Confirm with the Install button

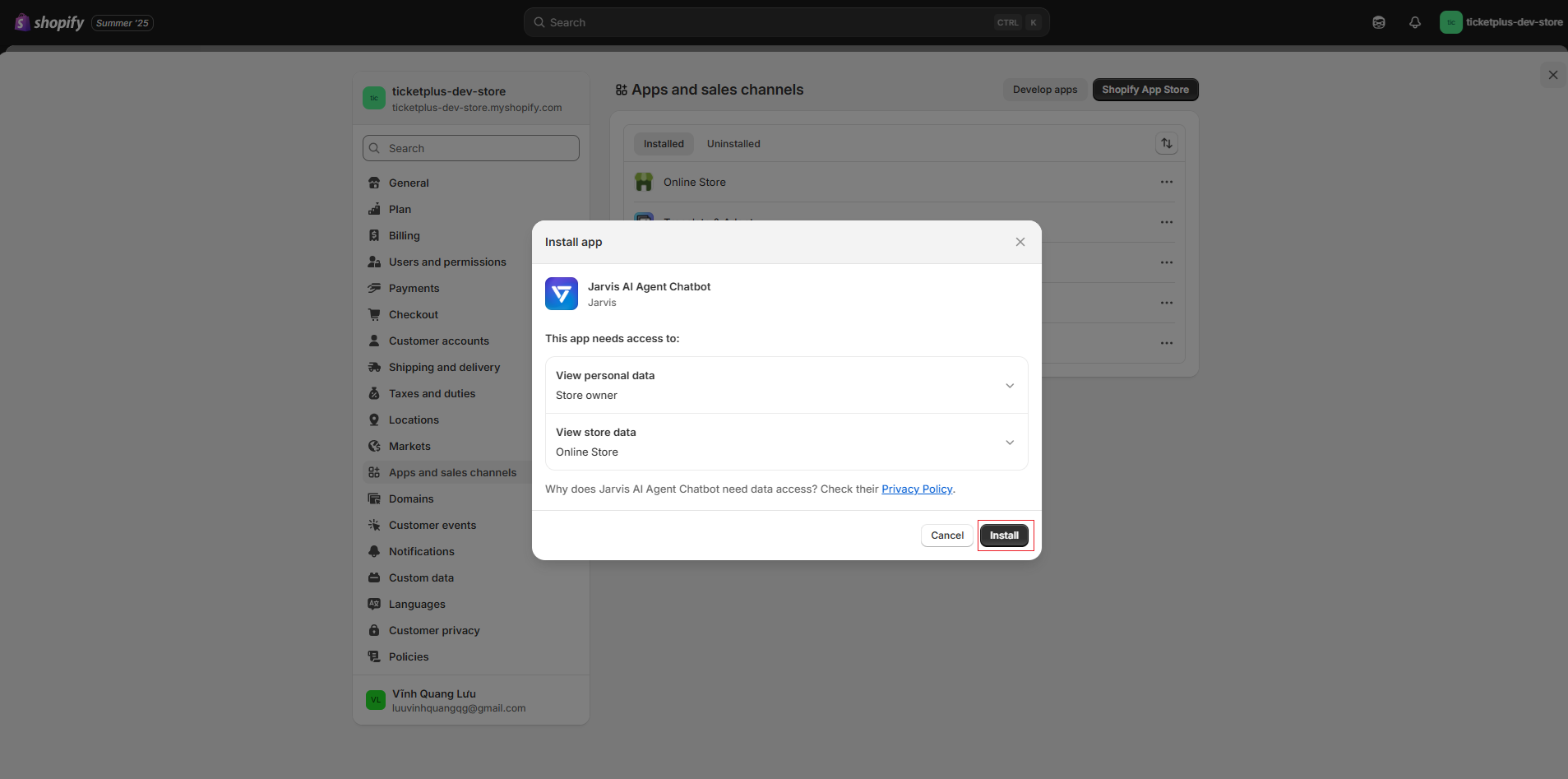pyautogui.click(x=1004, y=536)
